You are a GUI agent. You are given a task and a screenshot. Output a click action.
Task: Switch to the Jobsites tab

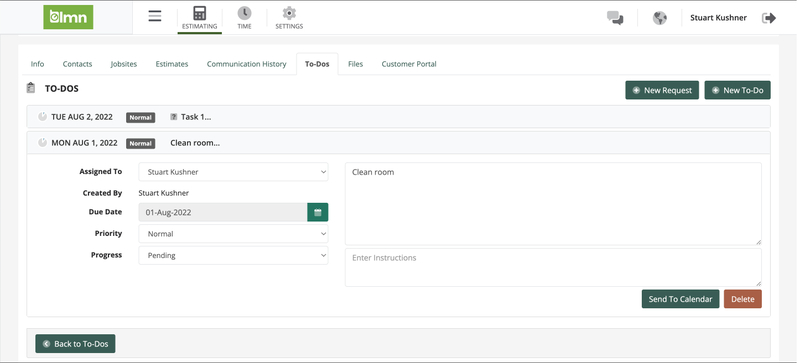[x=124, y=64]
